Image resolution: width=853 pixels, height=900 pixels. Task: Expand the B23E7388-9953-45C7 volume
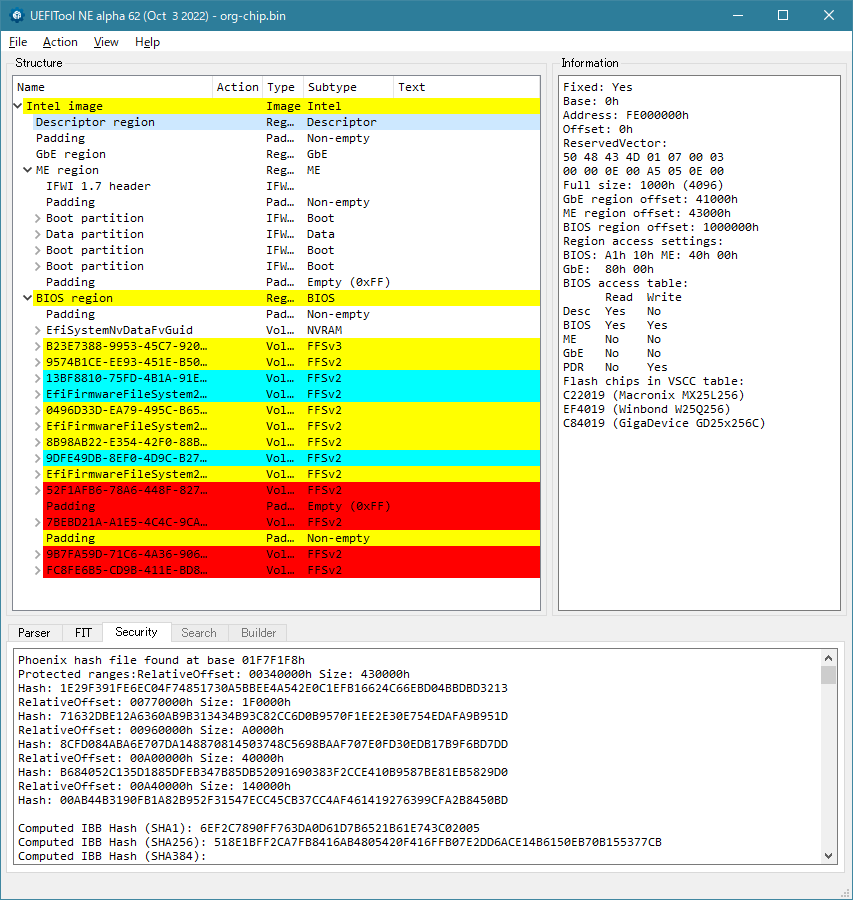pos(37,346)
